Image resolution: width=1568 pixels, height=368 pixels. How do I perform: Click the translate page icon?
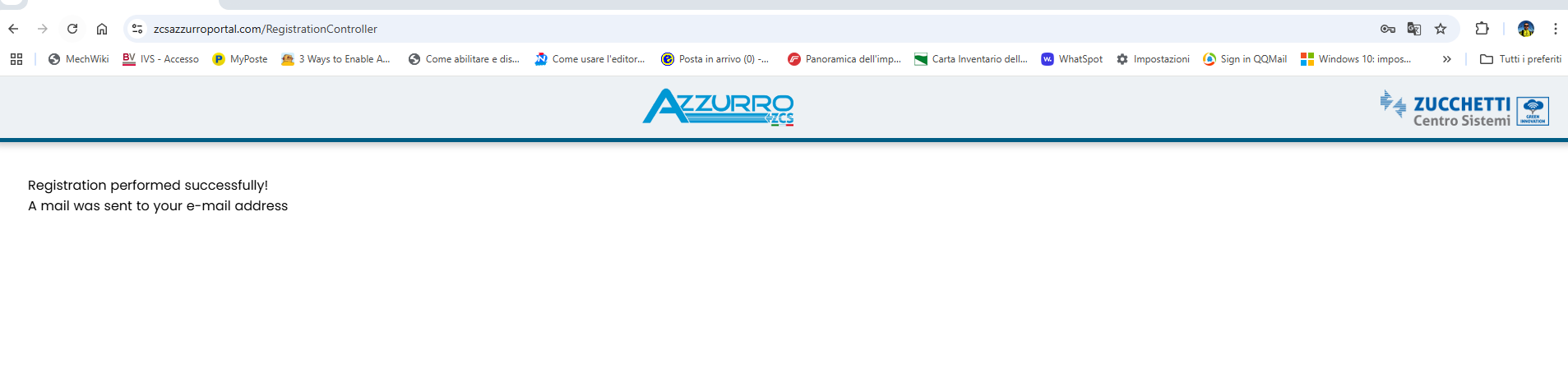point(1414,29)
